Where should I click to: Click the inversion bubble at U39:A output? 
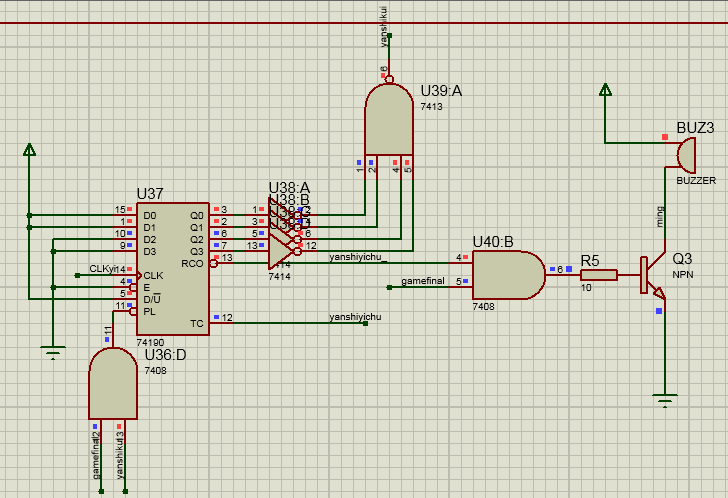point(389,79)
